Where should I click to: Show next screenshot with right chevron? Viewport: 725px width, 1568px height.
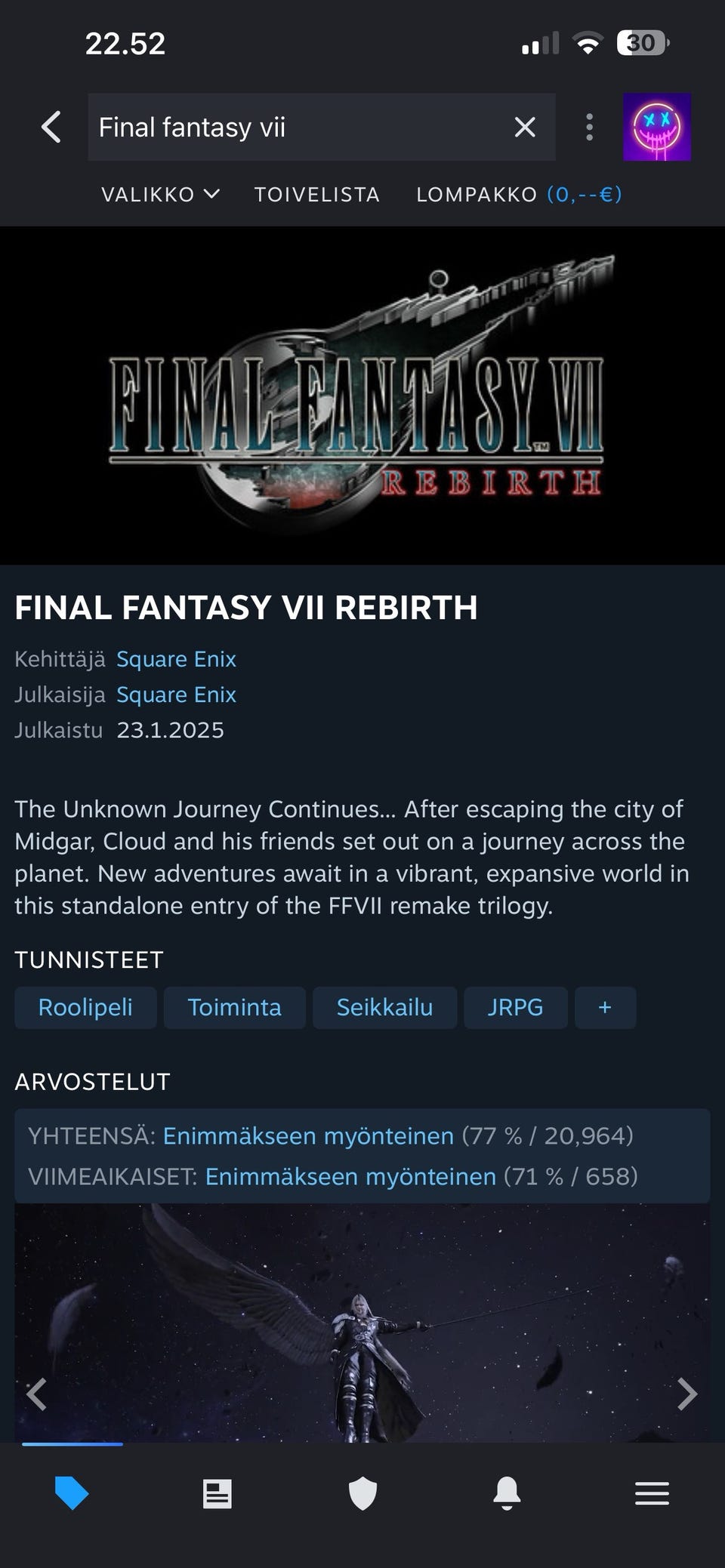tap(686, 1394)
